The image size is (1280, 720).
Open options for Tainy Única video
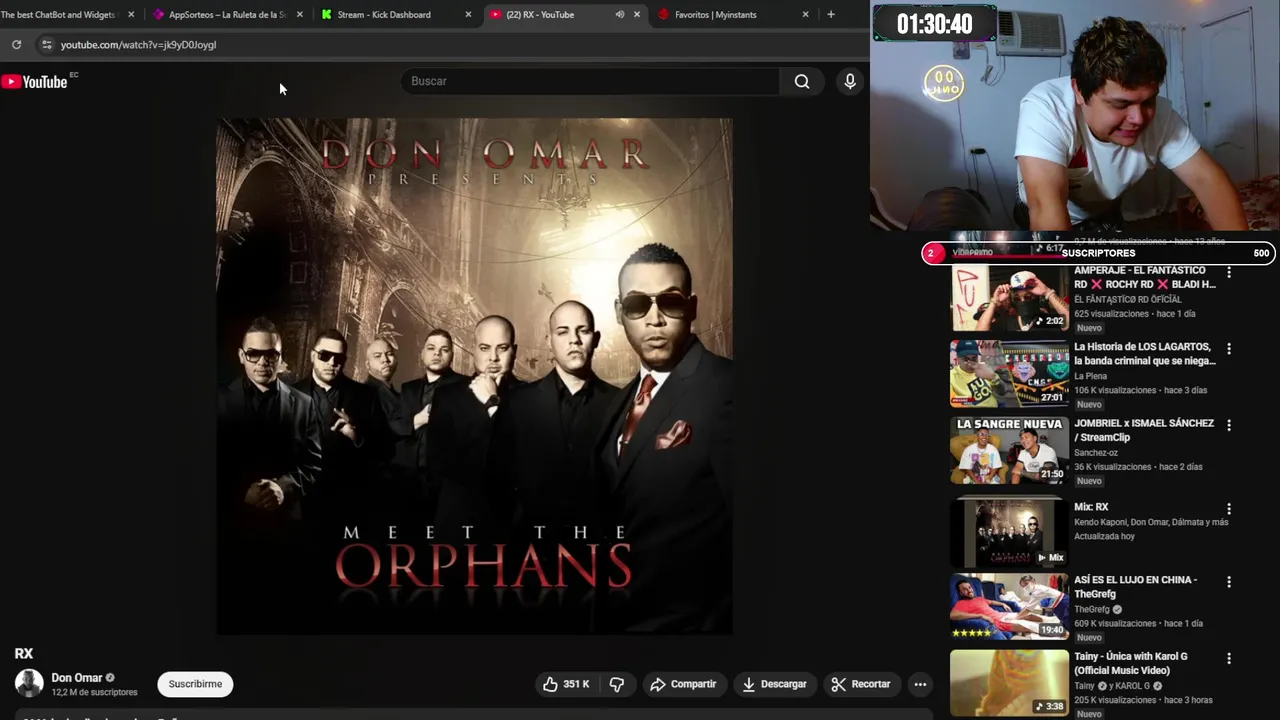(1229, 659)
